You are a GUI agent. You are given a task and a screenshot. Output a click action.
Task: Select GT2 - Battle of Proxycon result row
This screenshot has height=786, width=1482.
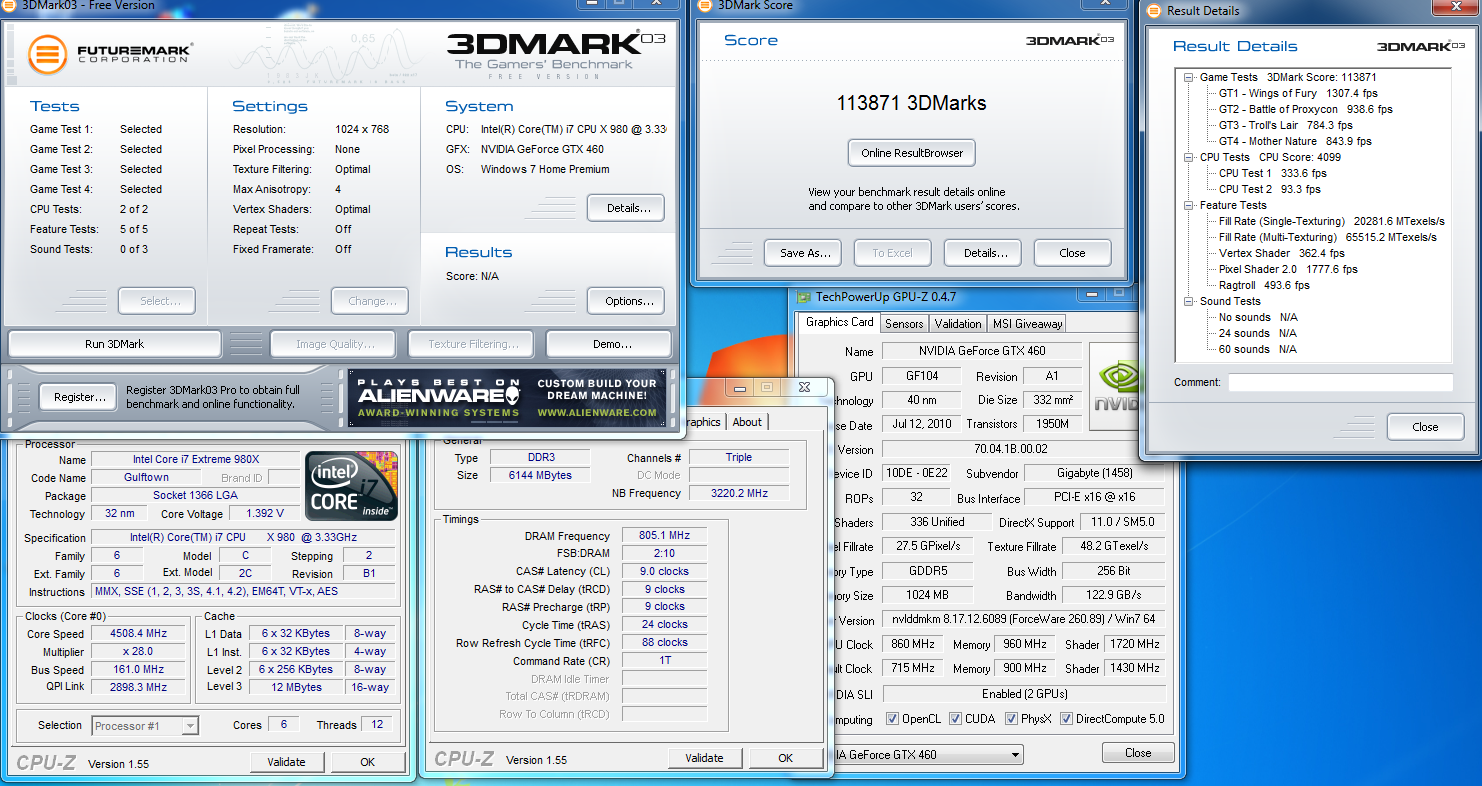click(x=1305, y=109)
